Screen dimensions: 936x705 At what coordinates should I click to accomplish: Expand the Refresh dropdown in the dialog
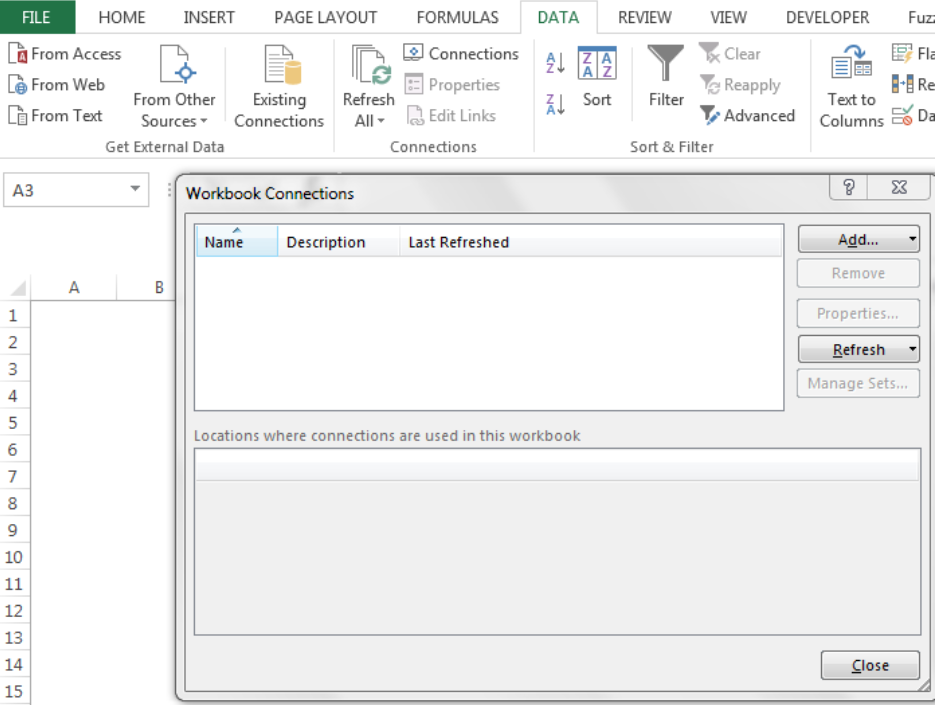[x=911, y=348]
